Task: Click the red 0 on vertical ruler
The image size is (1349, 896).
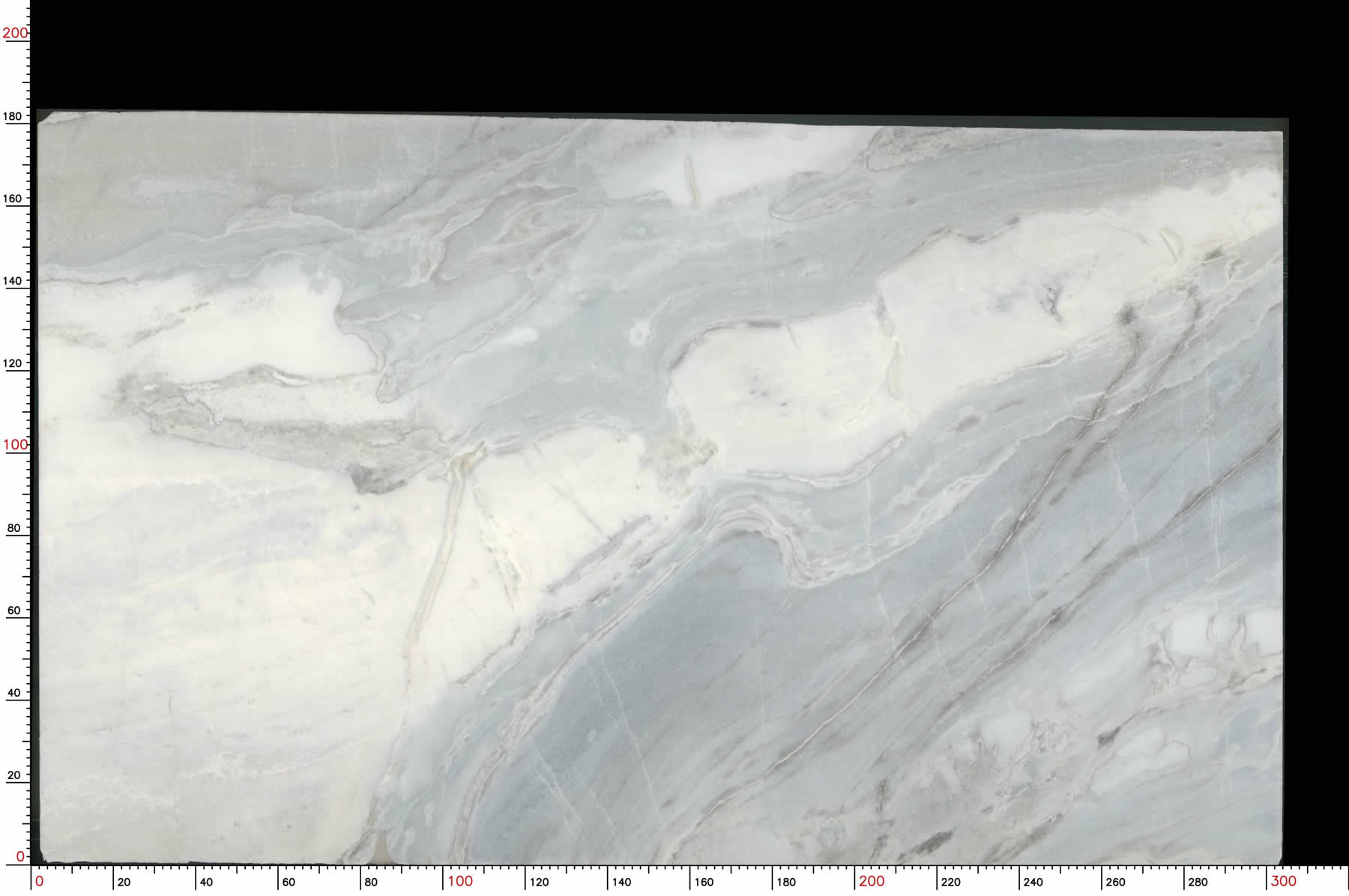Action: click(20, 856)
